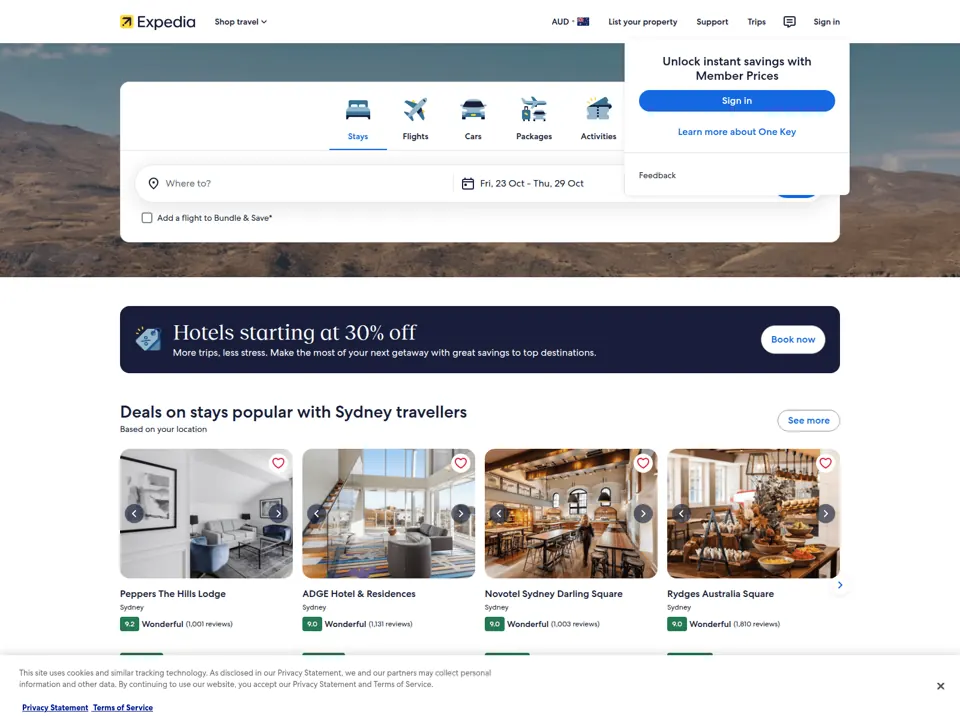Show next photo of Peppers The Hills Lodge

pos(278,514)
